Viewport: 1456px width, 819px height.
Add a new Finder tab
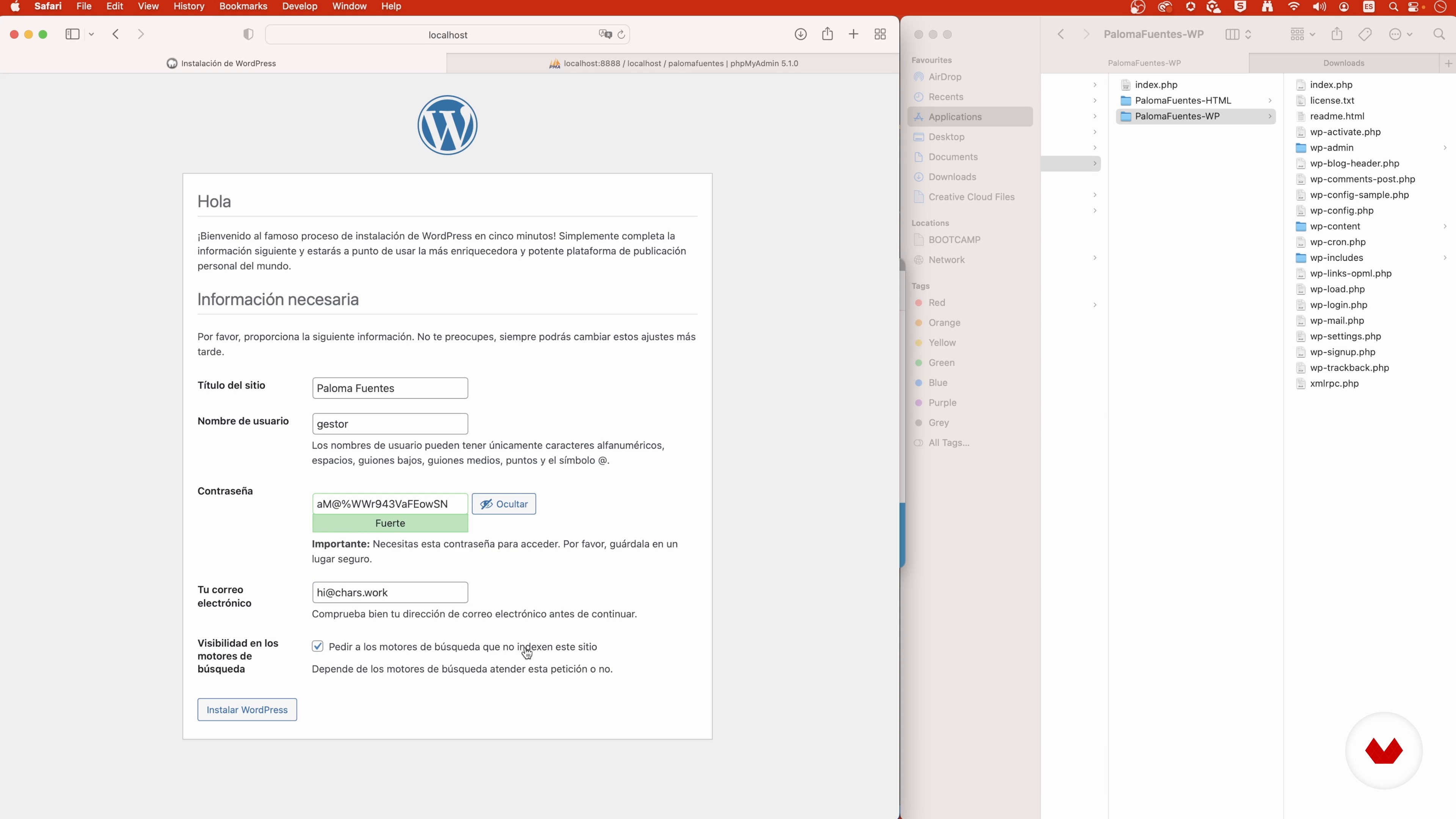(x=1448, y=63)
